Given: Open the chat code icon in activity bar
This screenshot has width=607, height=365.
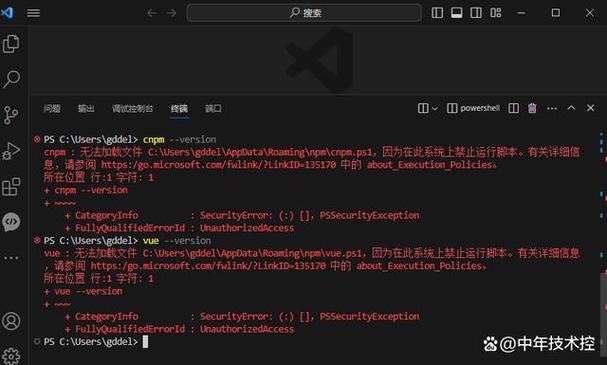Looking at the screenshot, I should [x=11, y=222].
